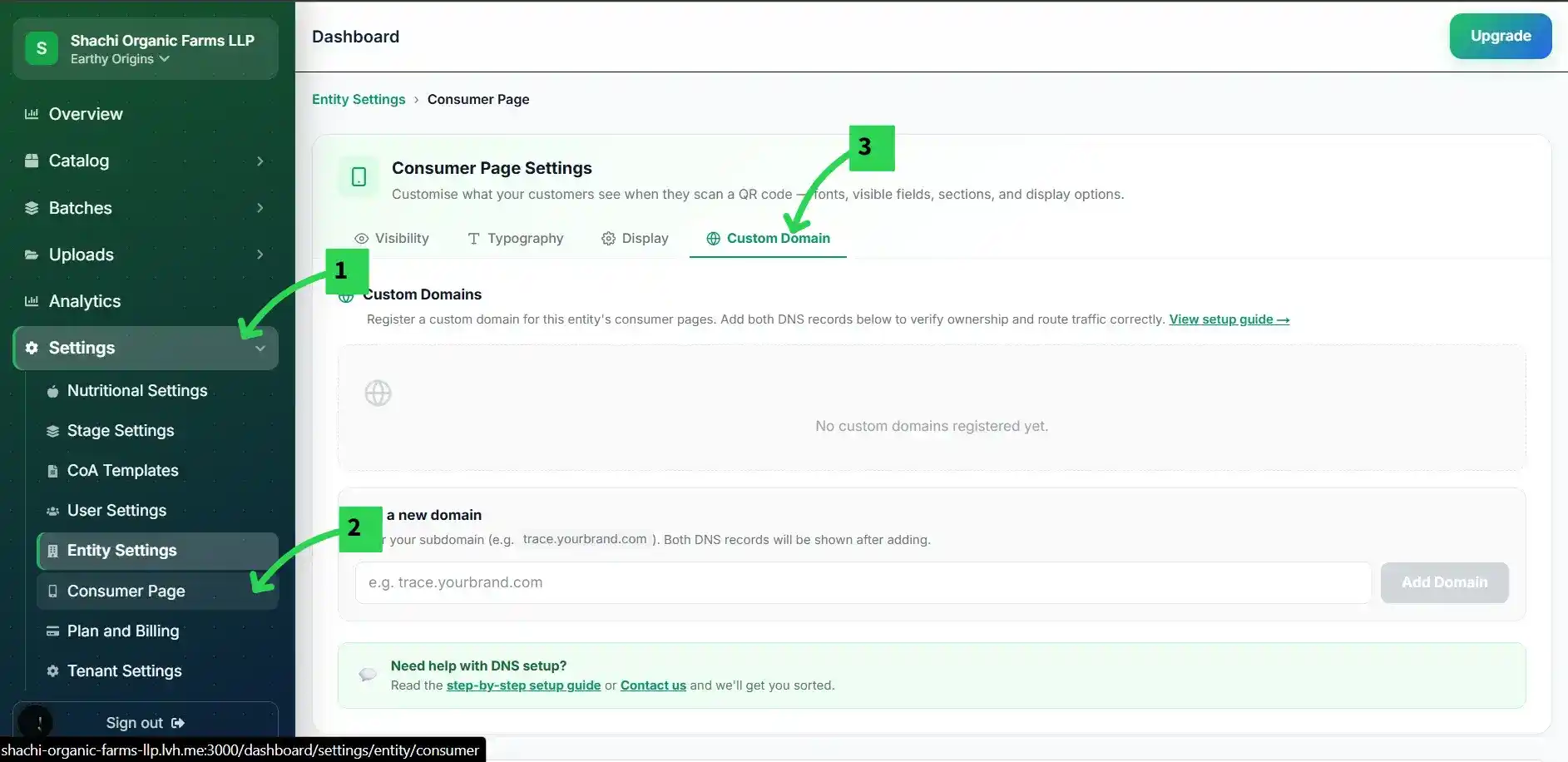Click the Settings gear icon in sidebar
This screenshot has height=762, width=1568.
tap(32, 348)
